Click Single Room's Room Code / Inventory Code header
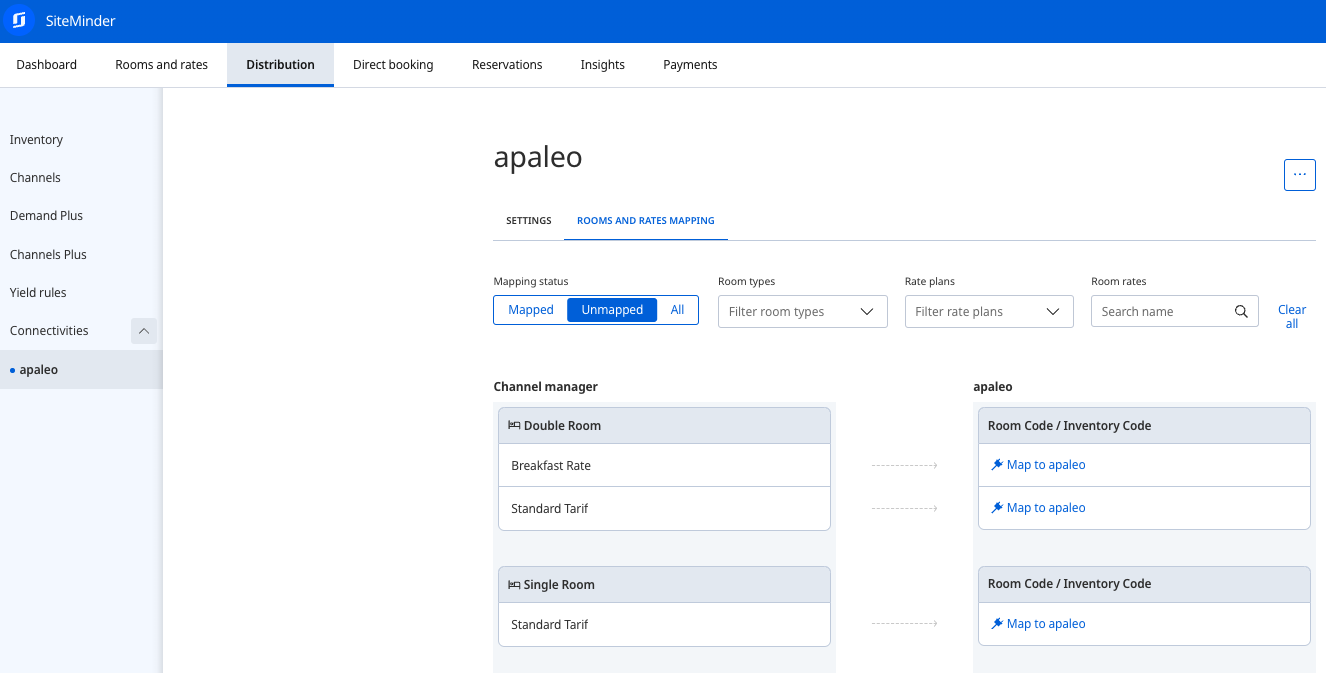The width and height of the screenshot is (1326, 673). click(x=1144, y=584)
